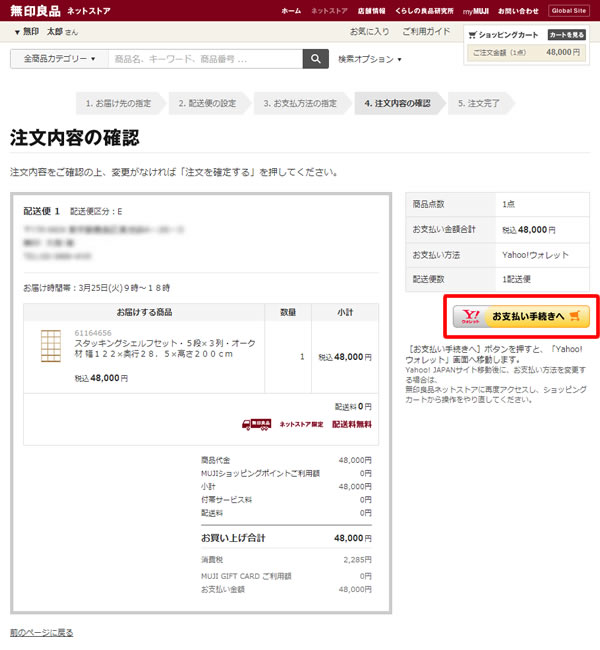Click the カートを見る button
Screen dimensions: 600x650
pos(566,35)
